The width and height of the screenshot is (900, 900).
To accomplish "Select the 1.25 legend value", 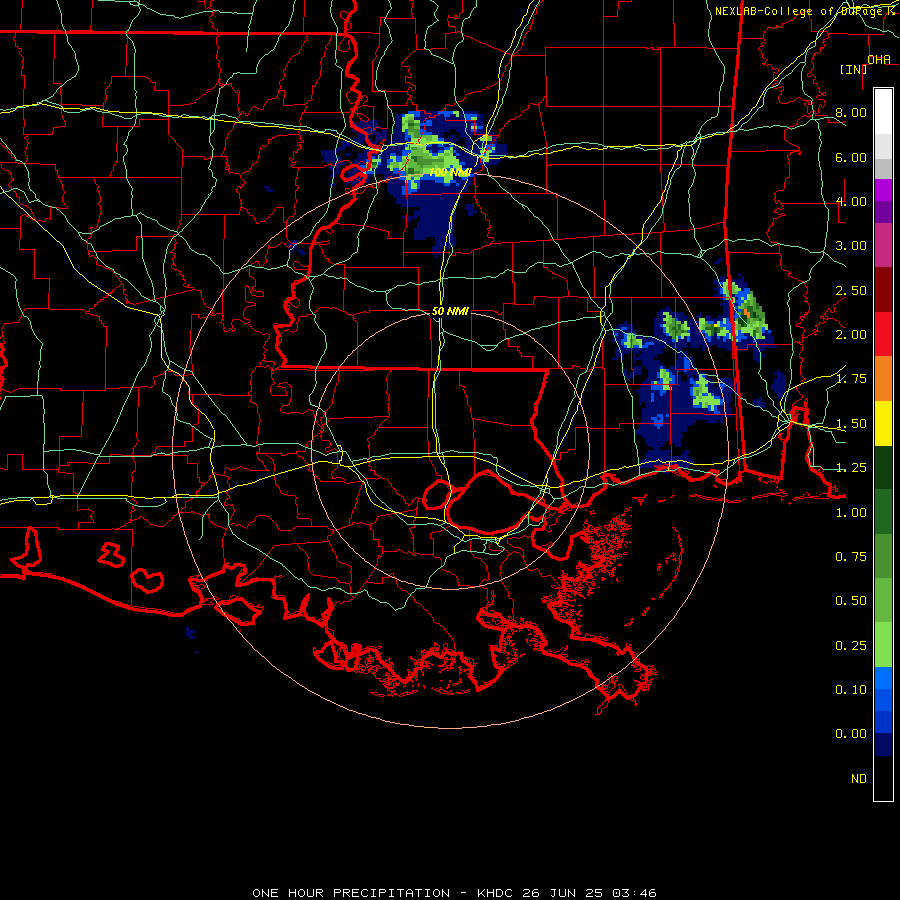I will (x=851, y=468).
